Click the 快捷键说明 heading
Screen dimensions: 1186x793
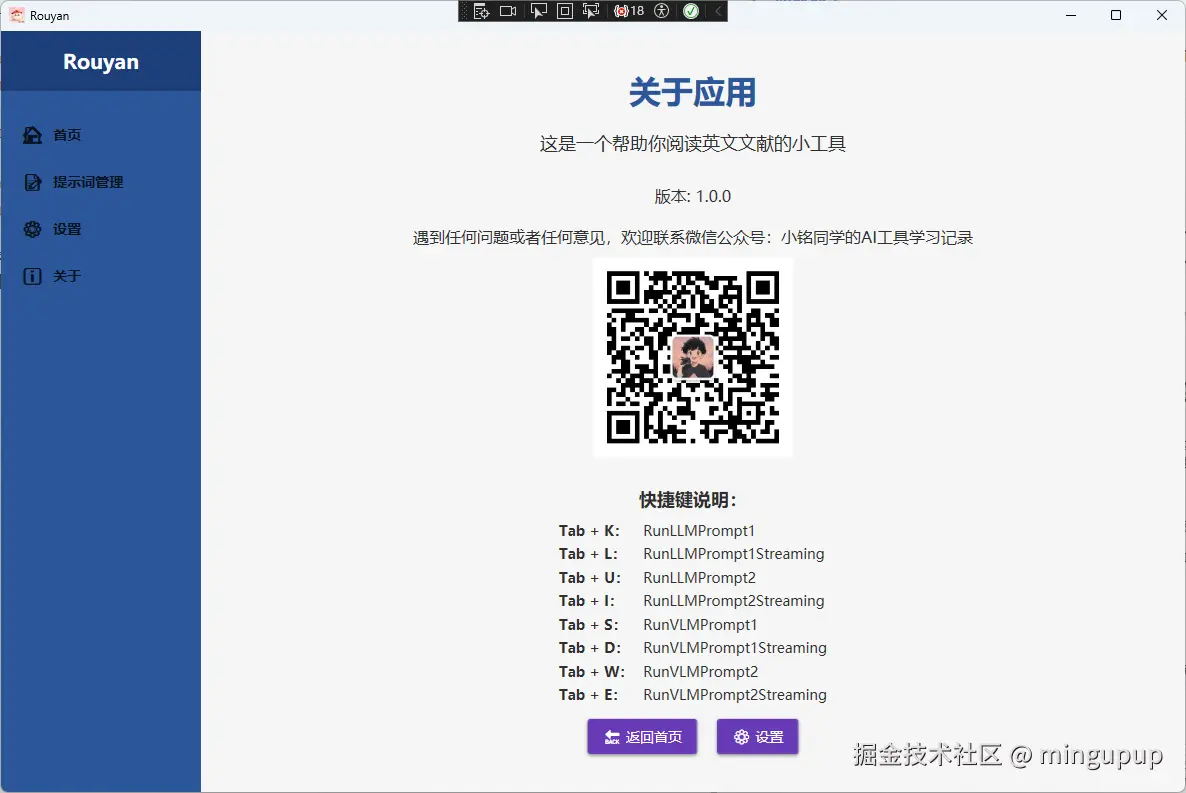point(688,500)
